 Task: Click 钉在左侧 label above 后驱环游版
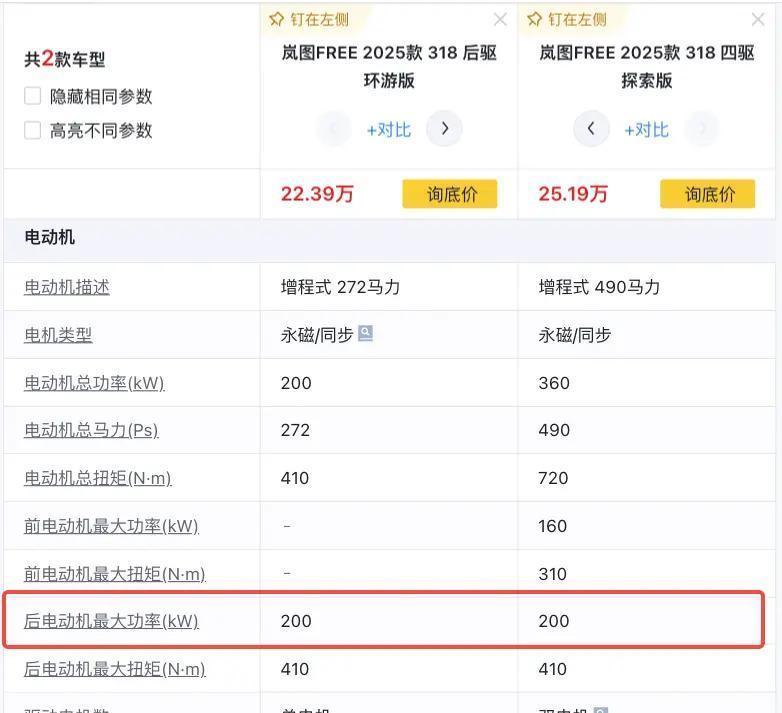(320, 19)
